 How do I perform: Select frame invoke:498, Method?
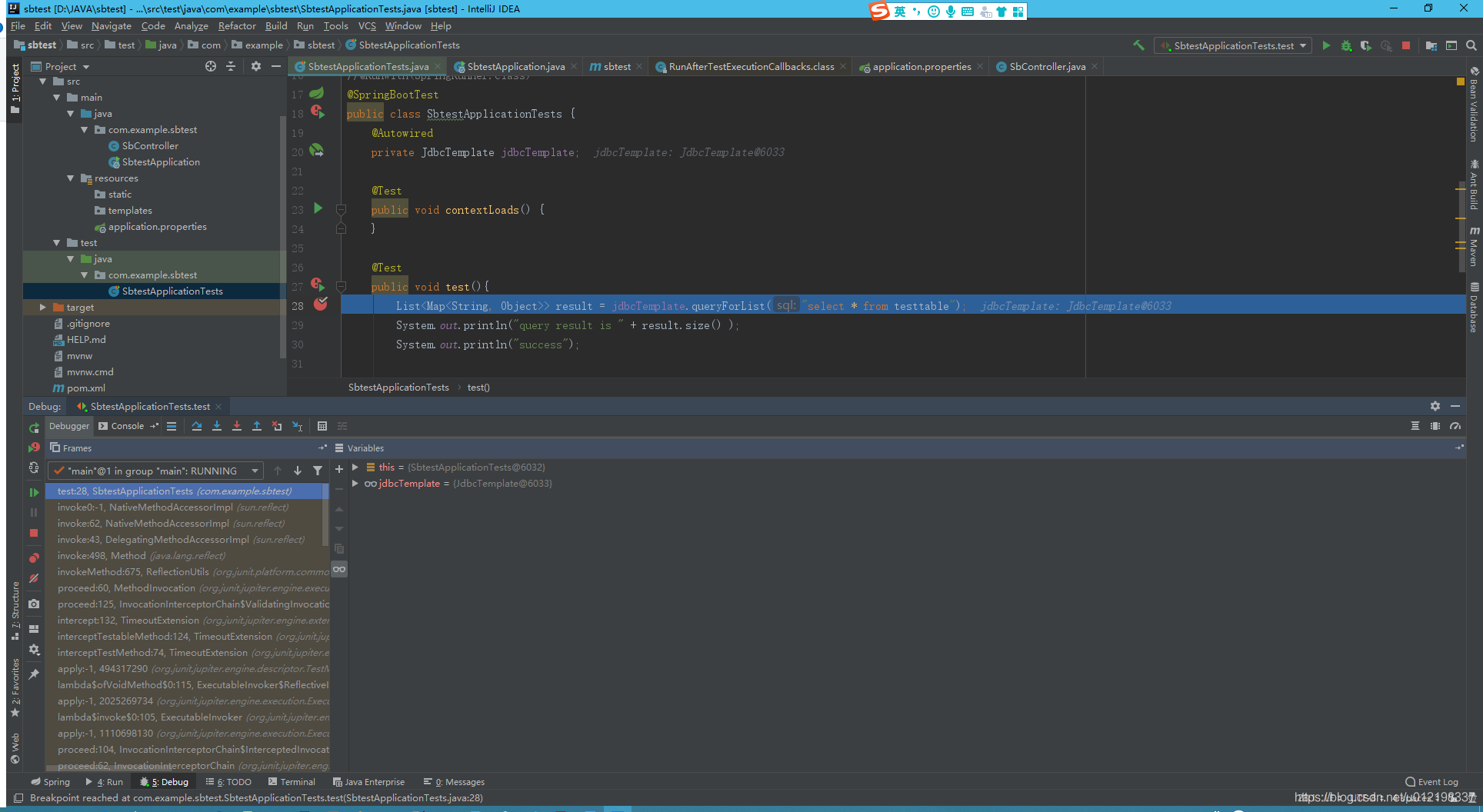coord(142,556)
